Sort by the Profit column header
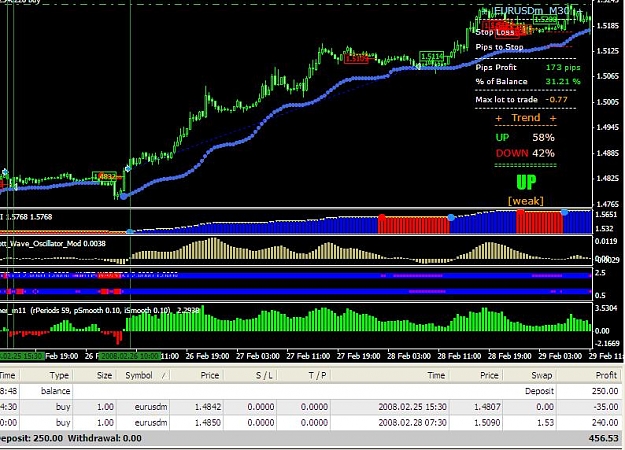This screenshot has width=625, height=450. point(606,375)
